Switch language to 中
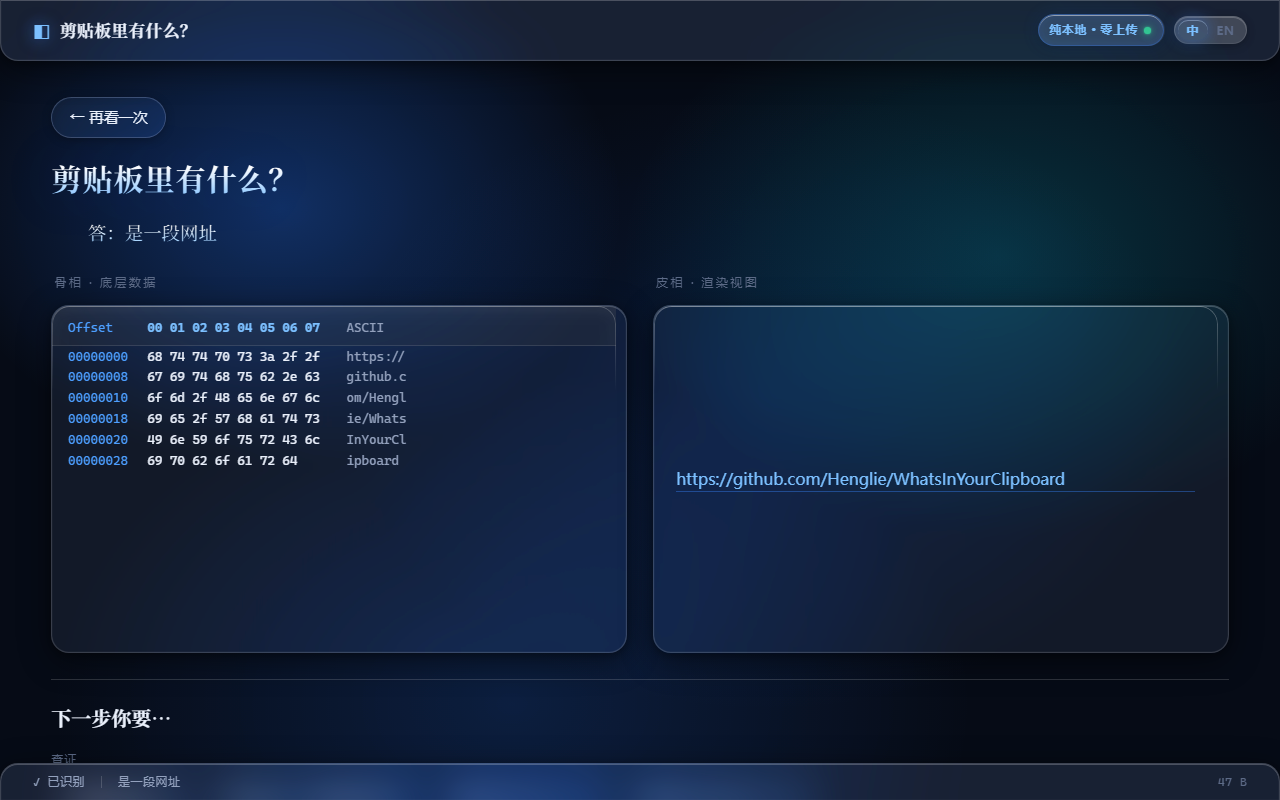 1192,30
